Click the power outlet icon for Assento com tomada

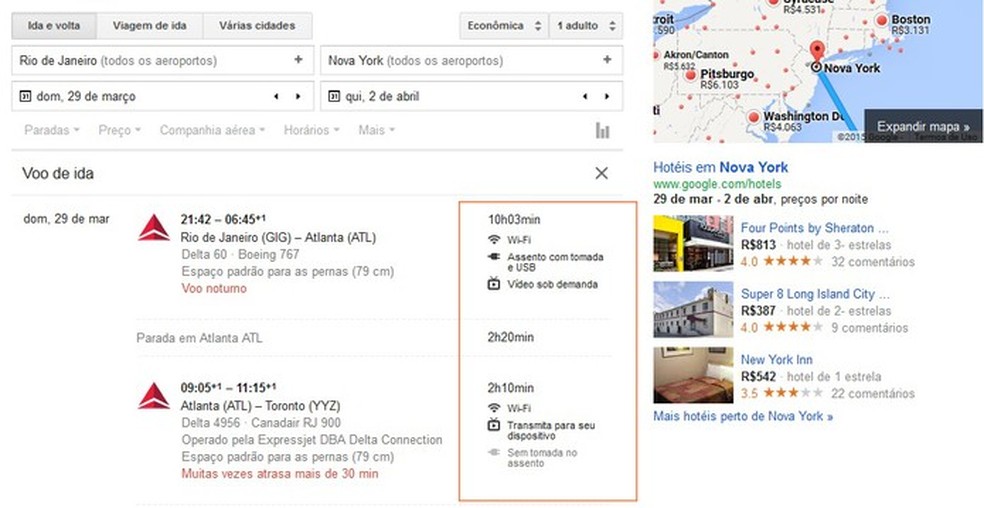tap(494, 256)
